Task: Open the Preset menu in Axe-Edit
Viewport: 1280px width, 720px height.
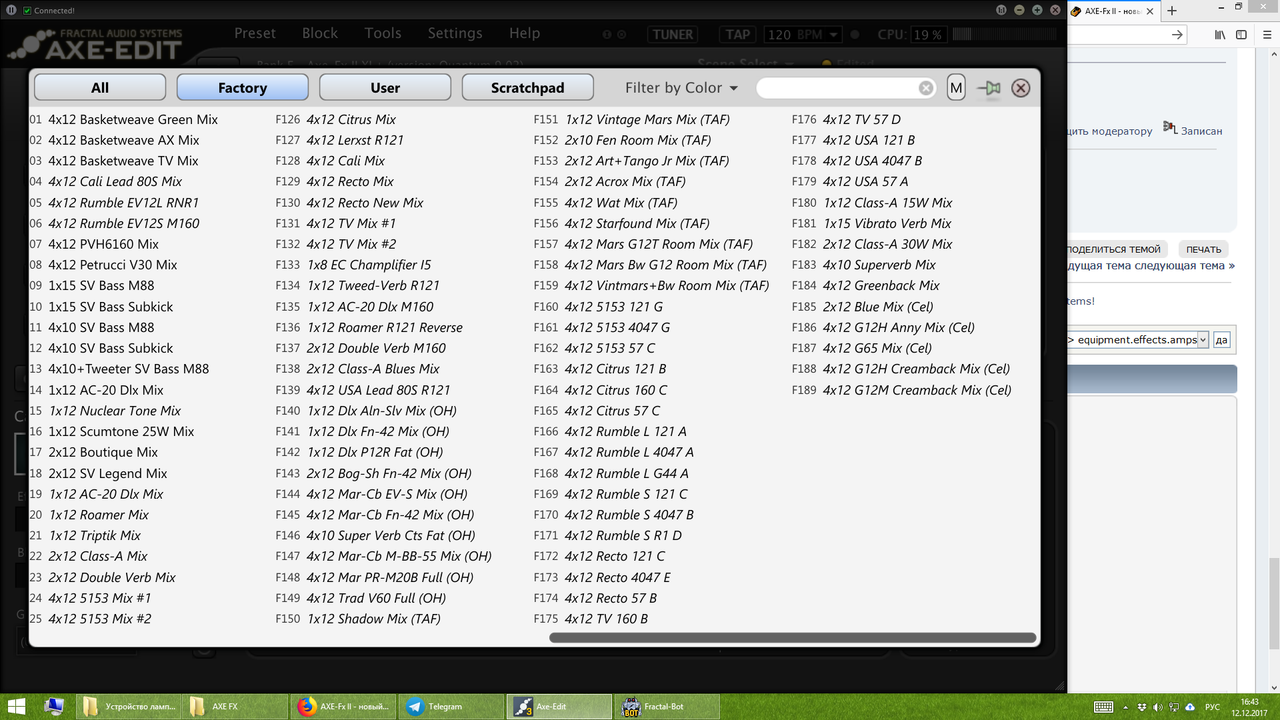Action: click(255, 33)
